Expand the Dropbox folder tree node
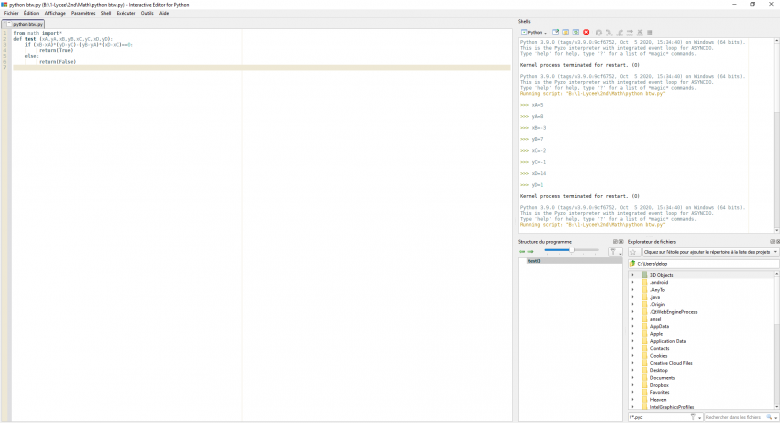 [632, 385]
